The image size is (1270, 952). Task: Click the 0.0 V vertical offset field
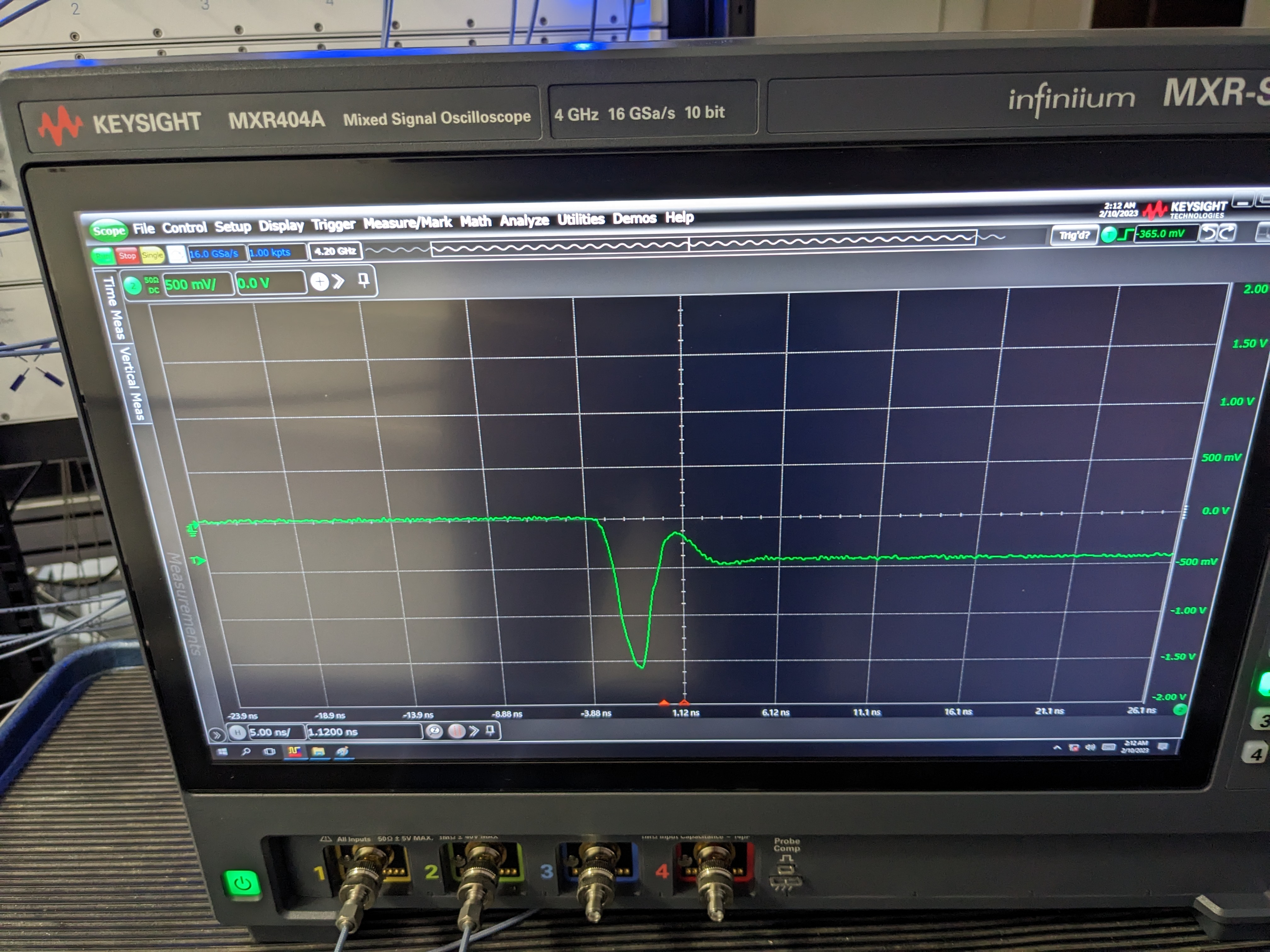tap(271, 282)
